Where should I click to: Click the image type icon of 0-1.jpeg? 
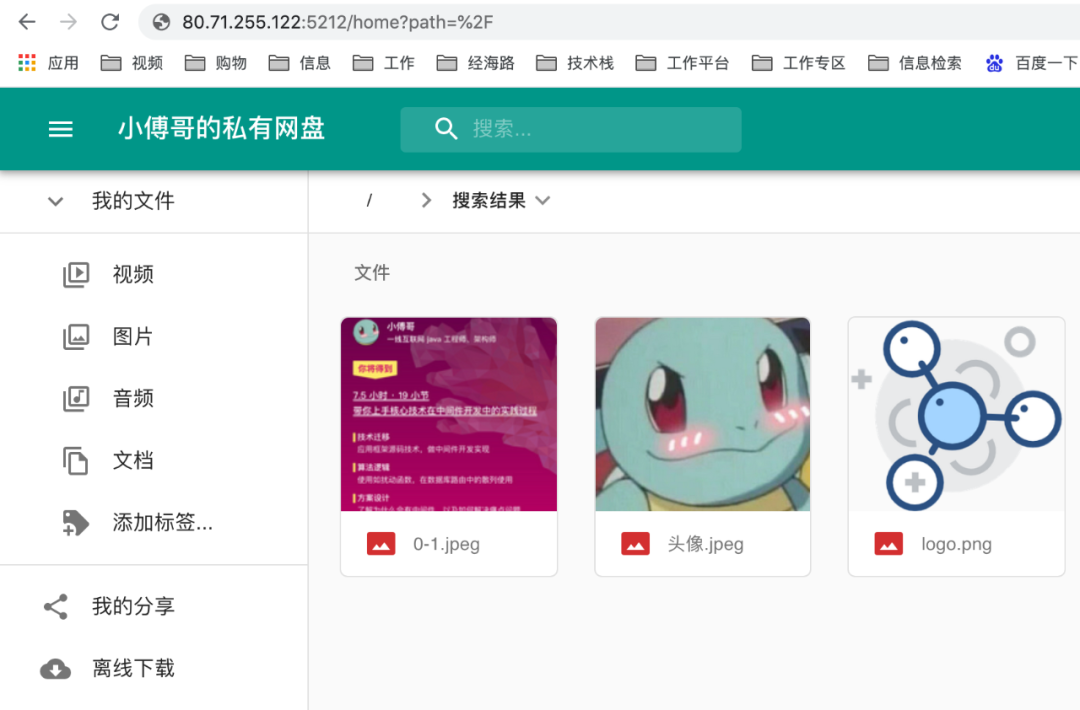(381, 544)
